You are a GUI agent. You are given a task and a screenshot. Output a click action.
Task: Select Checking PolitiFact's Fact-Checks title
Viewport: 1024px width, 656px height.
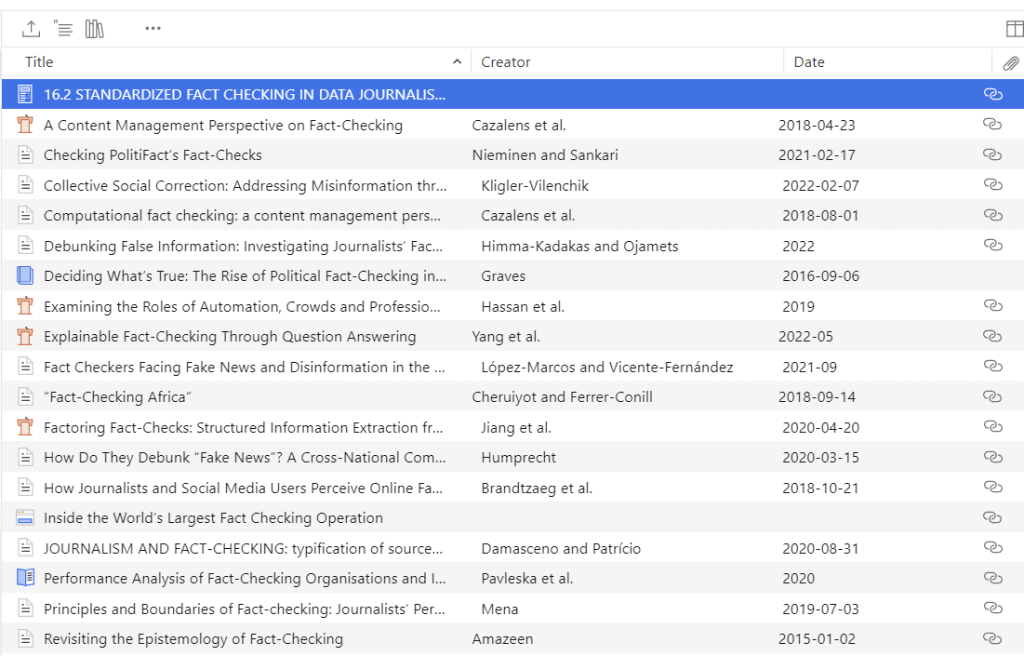coord(153,155)
